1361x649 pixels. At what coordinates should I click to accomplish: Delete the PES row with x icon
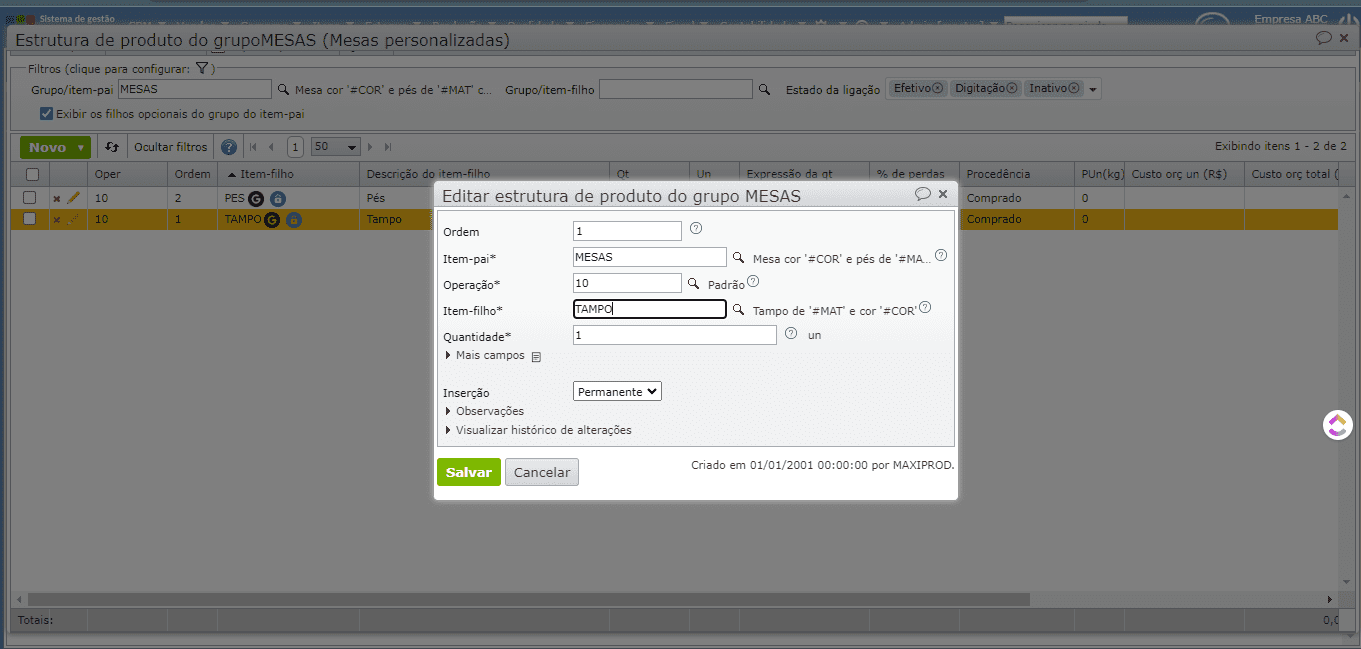(x=57, y=198)
